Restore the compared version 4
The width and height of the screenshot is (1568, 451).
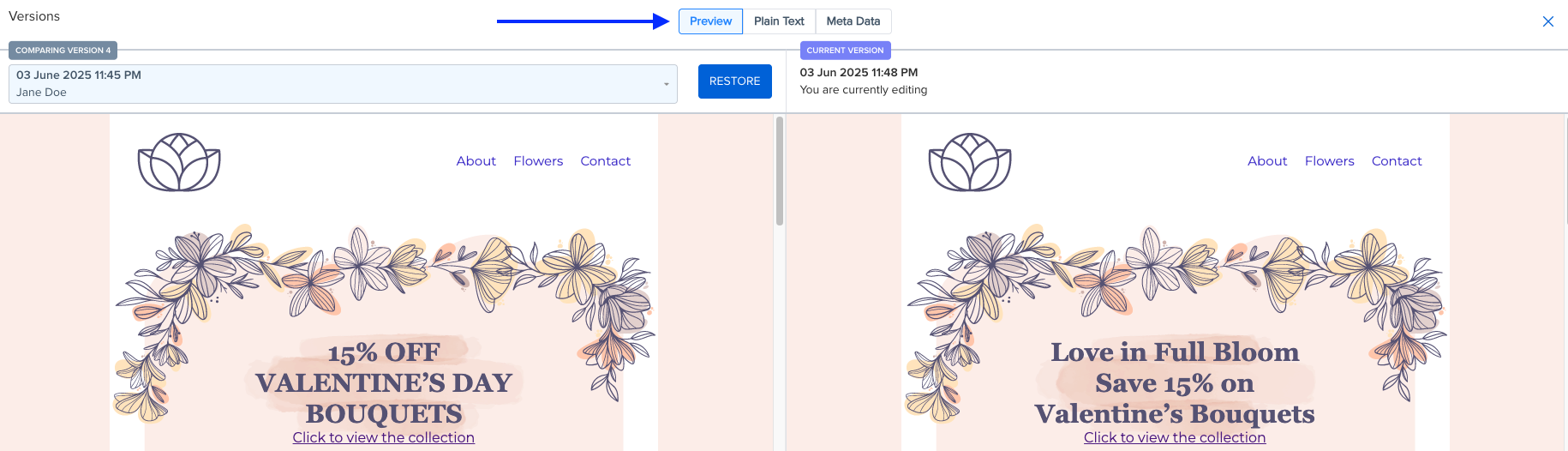tap(735, 81)
